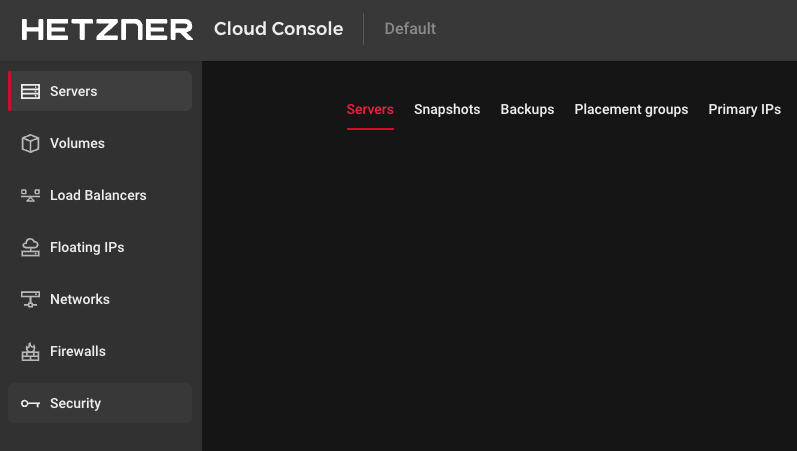This screenshot has width=797, height=451.
Task: Select the Networks sidebar label
Action: coord(80,299)
